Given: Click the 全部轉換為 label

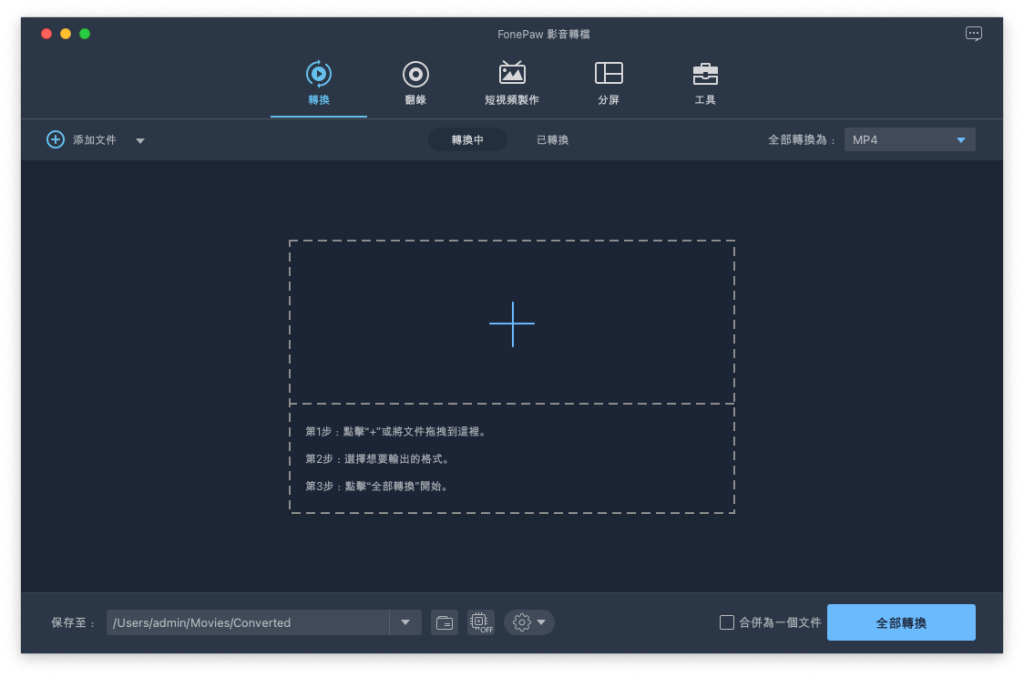Looking at the screenshot, I should [x=801, y=140].
